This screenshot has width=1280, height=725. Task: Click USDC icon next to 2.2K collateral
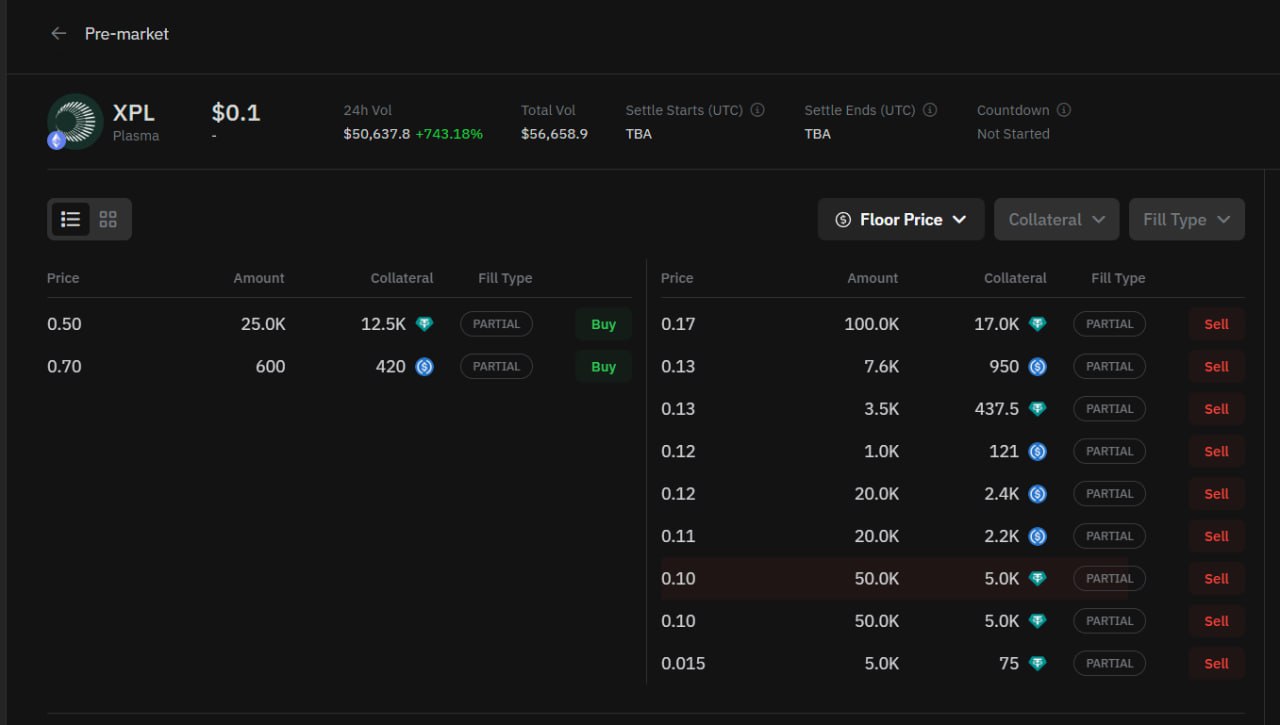pyautogui.click(x=1038, y=536)
